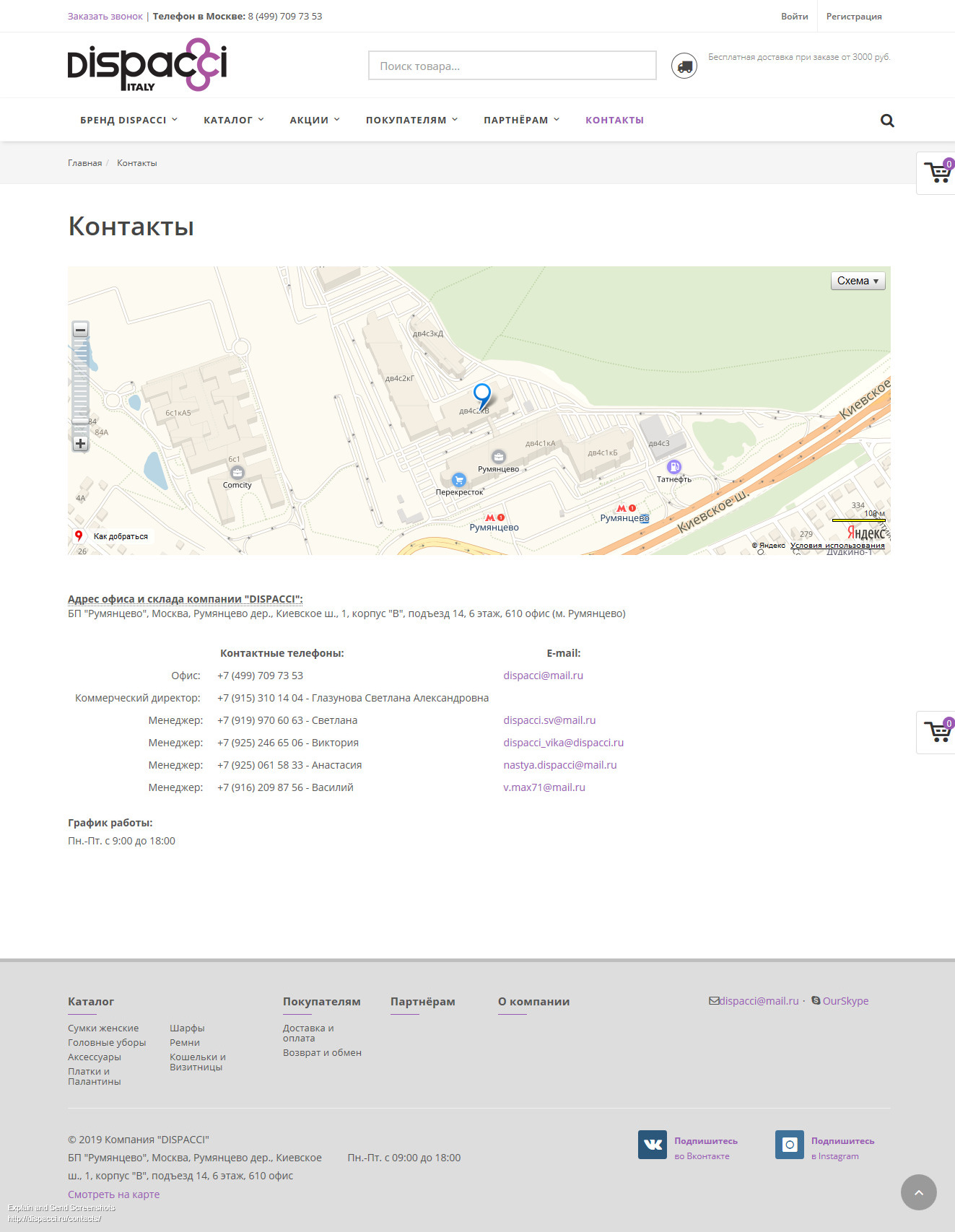Image resolution: width=955 pixels, height=1232 pixels.
Task: Click the Главная breadcrumb
Action: [85, 163]
